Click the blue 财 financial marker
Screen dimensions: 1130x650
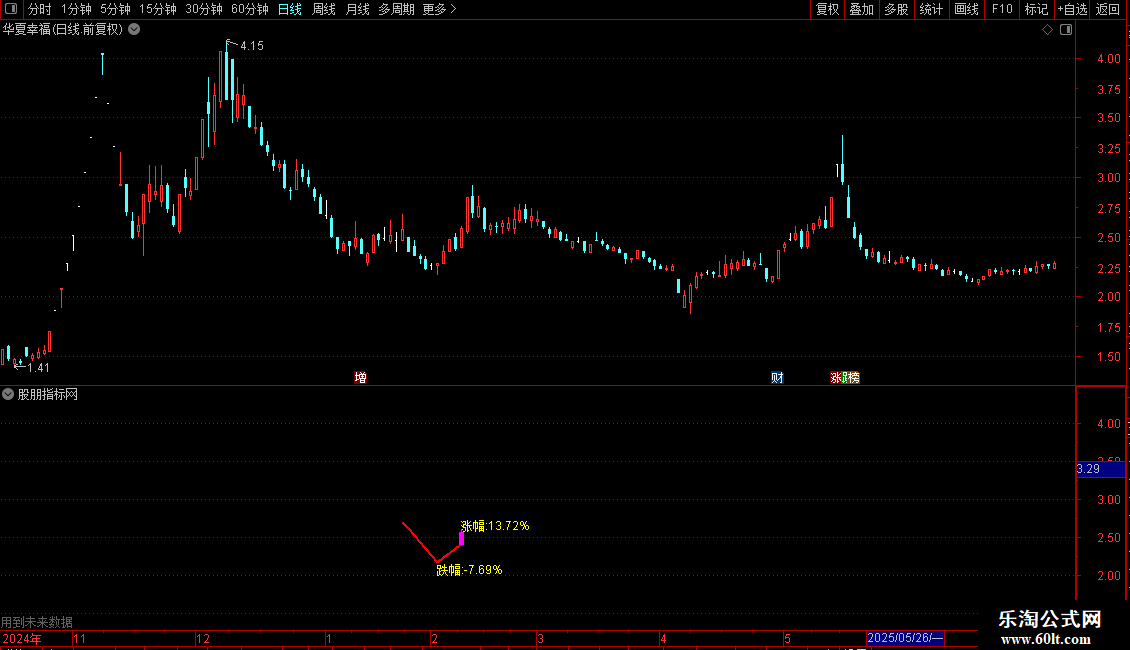[x=777, y=378]
